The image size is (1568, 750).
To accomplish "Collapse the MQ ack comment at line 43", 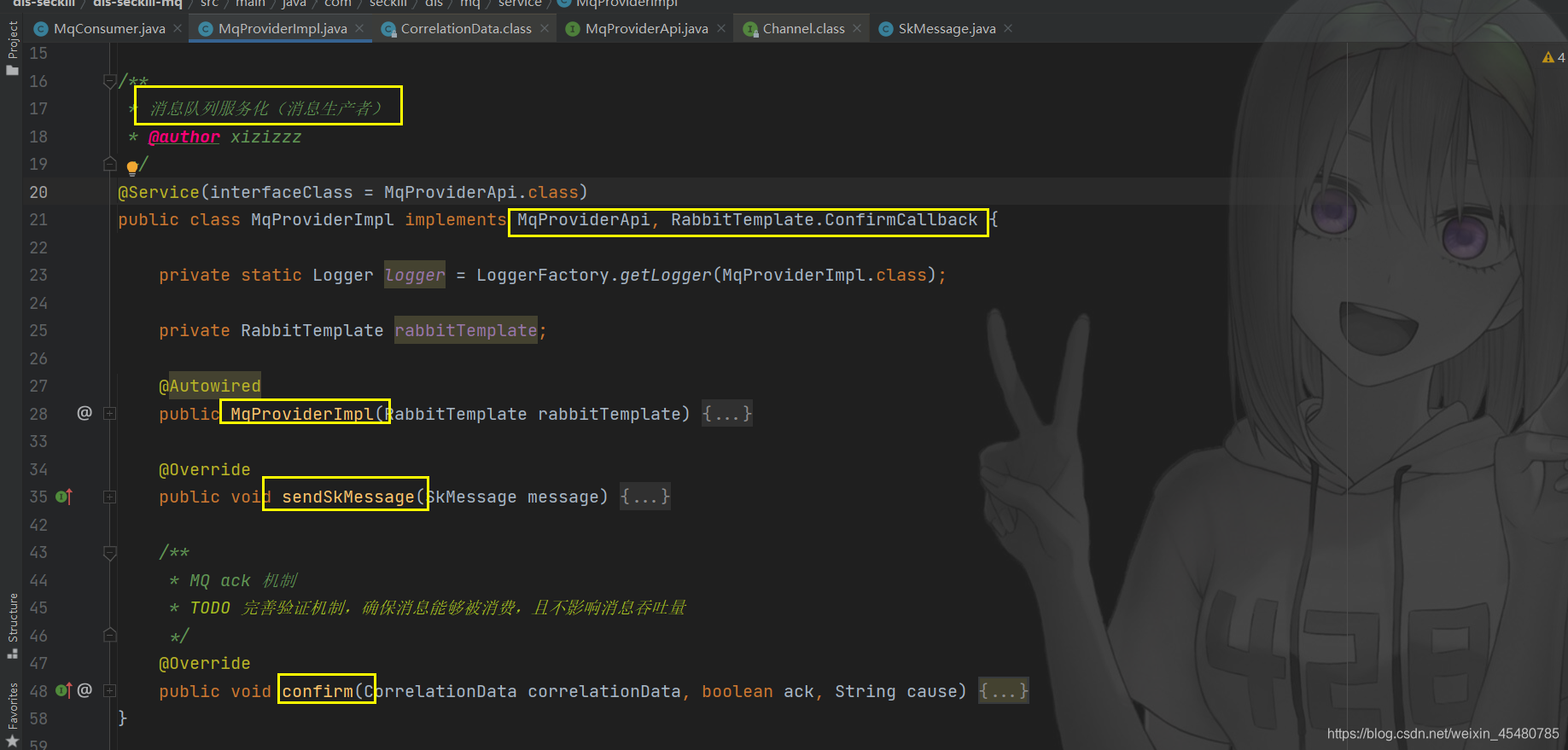I will pos(109,553).
